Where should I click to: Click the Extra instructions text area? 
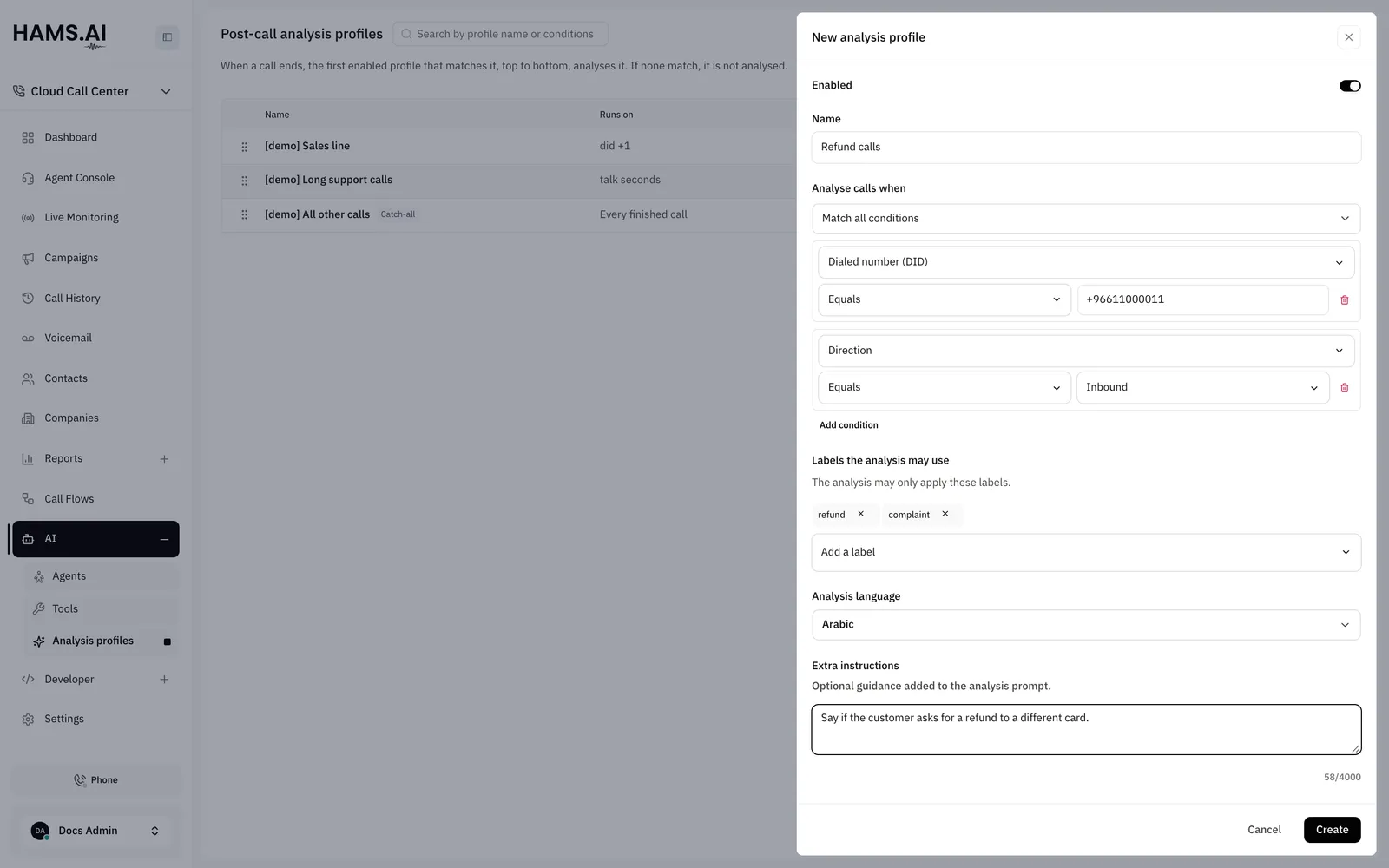click(x=1086, y=730)
